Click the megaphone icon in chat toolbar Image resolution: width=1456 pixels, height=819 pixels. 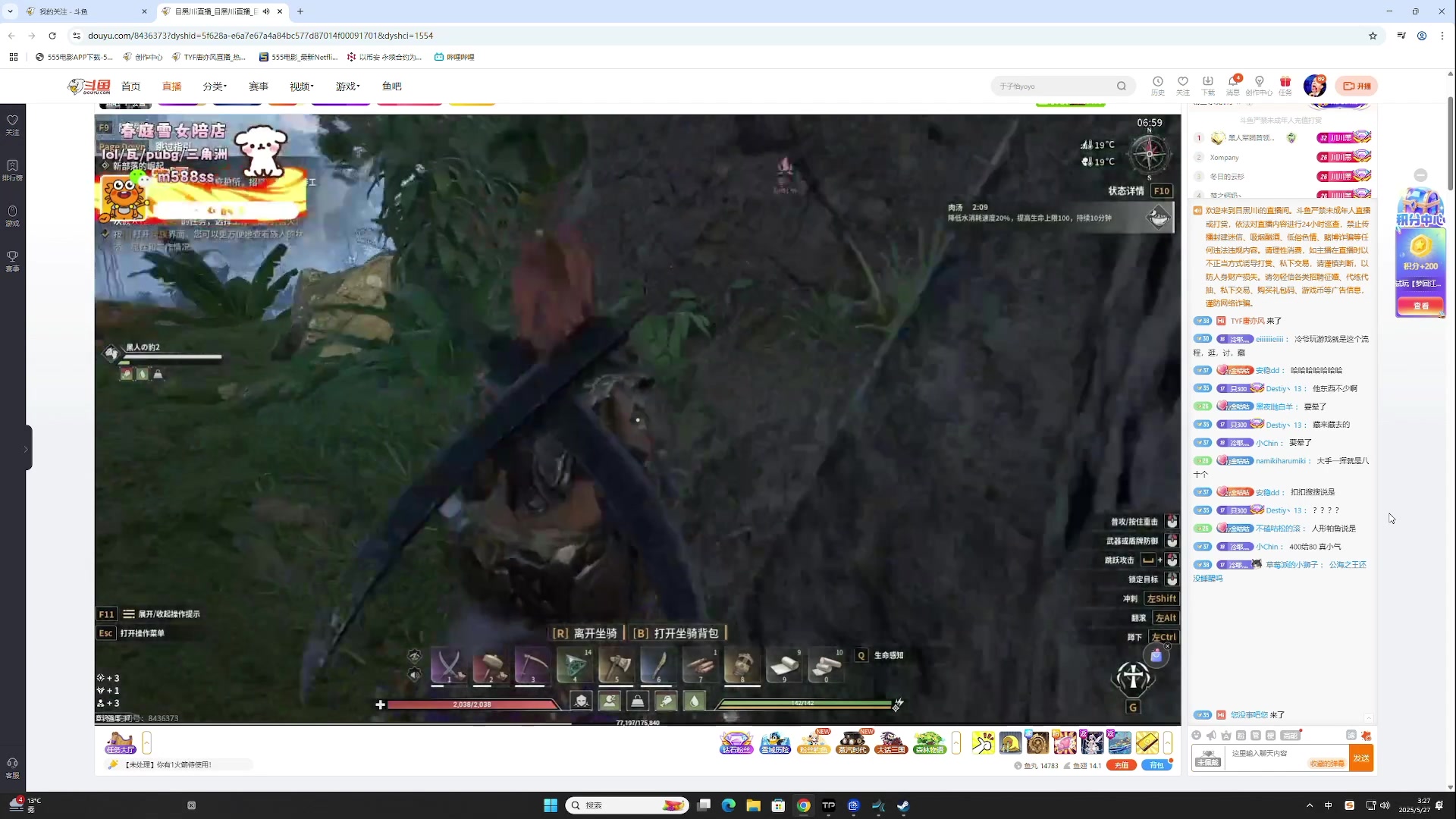(1211, 735)
